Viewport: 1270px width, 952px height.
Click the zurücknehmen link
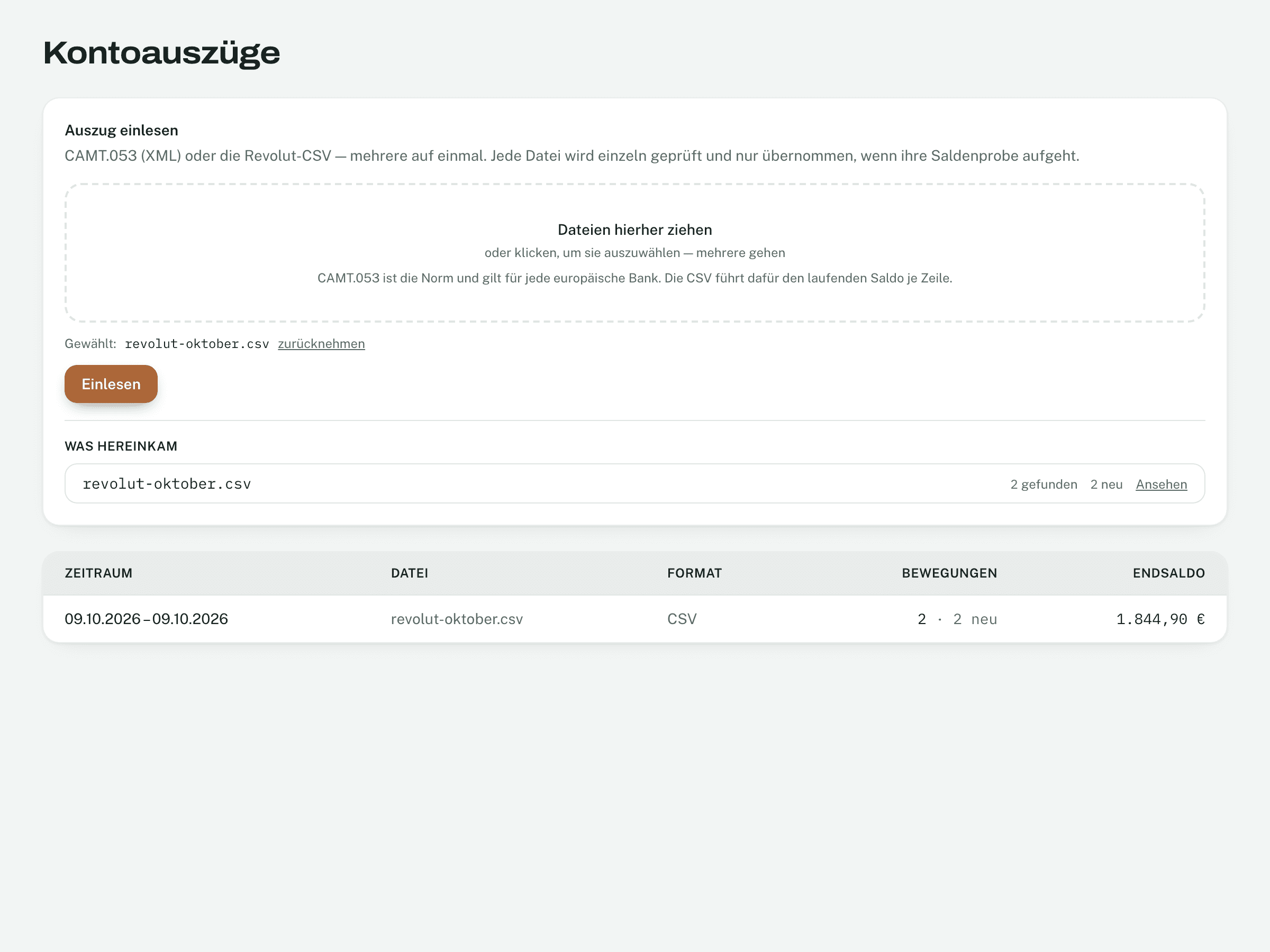tap(322, 344)
